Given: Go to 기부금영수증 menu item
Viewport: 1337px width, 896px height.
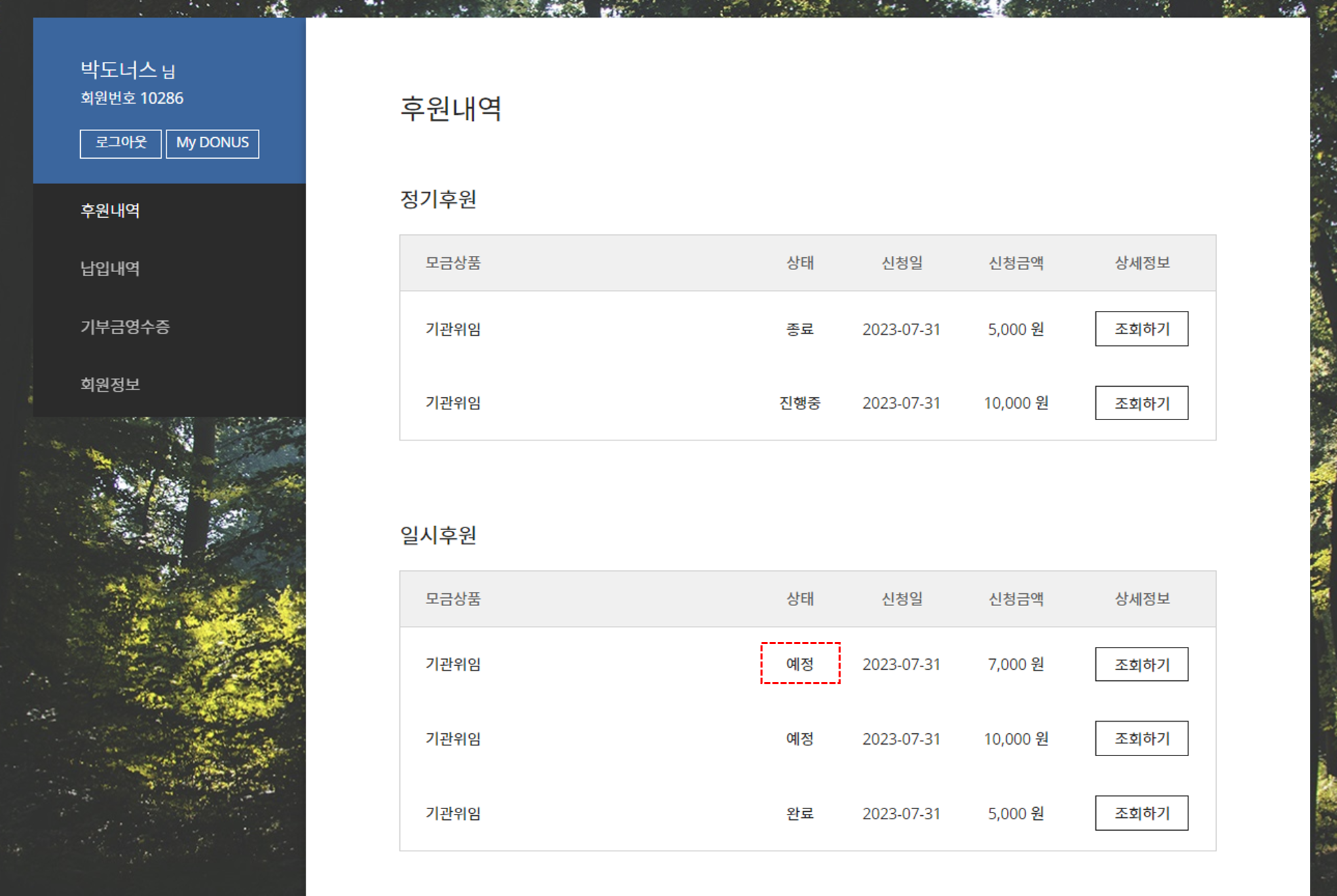Looking at the screenshot, I should [125, 326].
